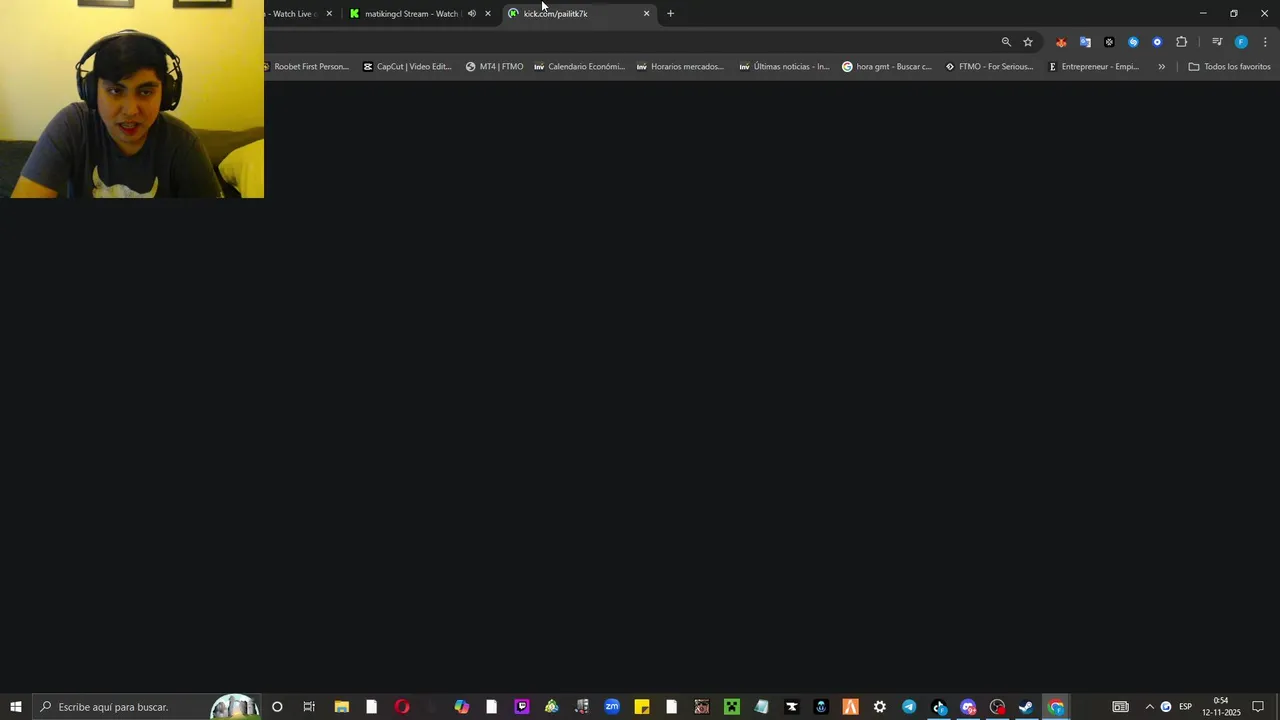Viewport: 1280px width, 720px height.
Task: Open the Últimas noticias bookmark
Action: click(x=784, y=67)
